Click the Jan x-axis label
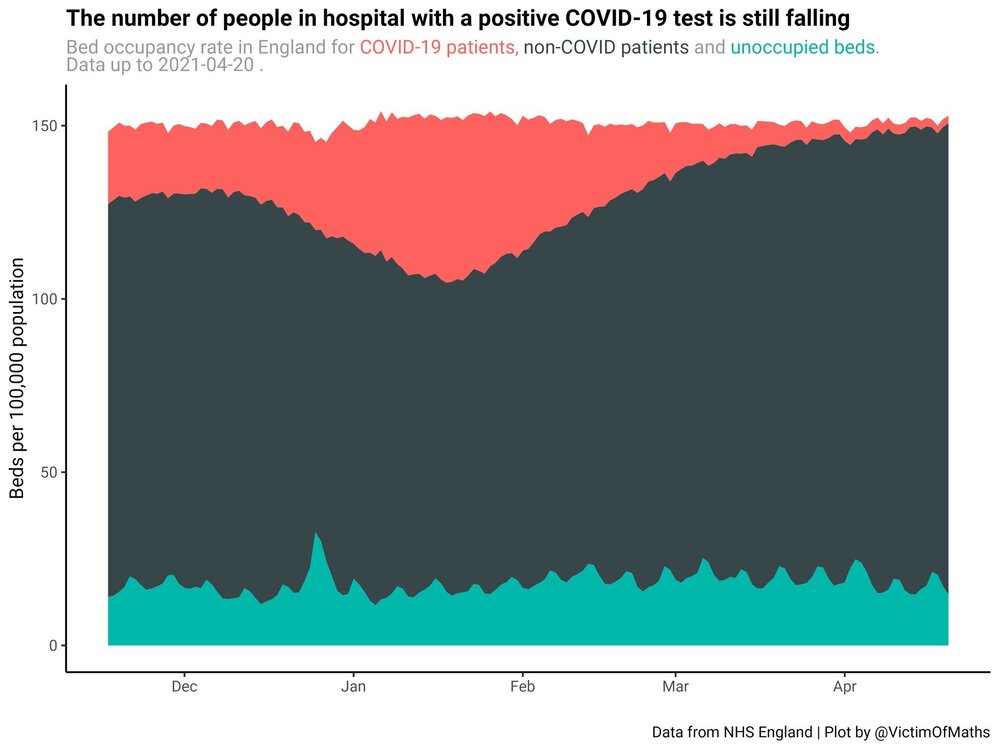The width and height of the screenshot is (1000, 750). pyautogui.click(x=353, y=687)
